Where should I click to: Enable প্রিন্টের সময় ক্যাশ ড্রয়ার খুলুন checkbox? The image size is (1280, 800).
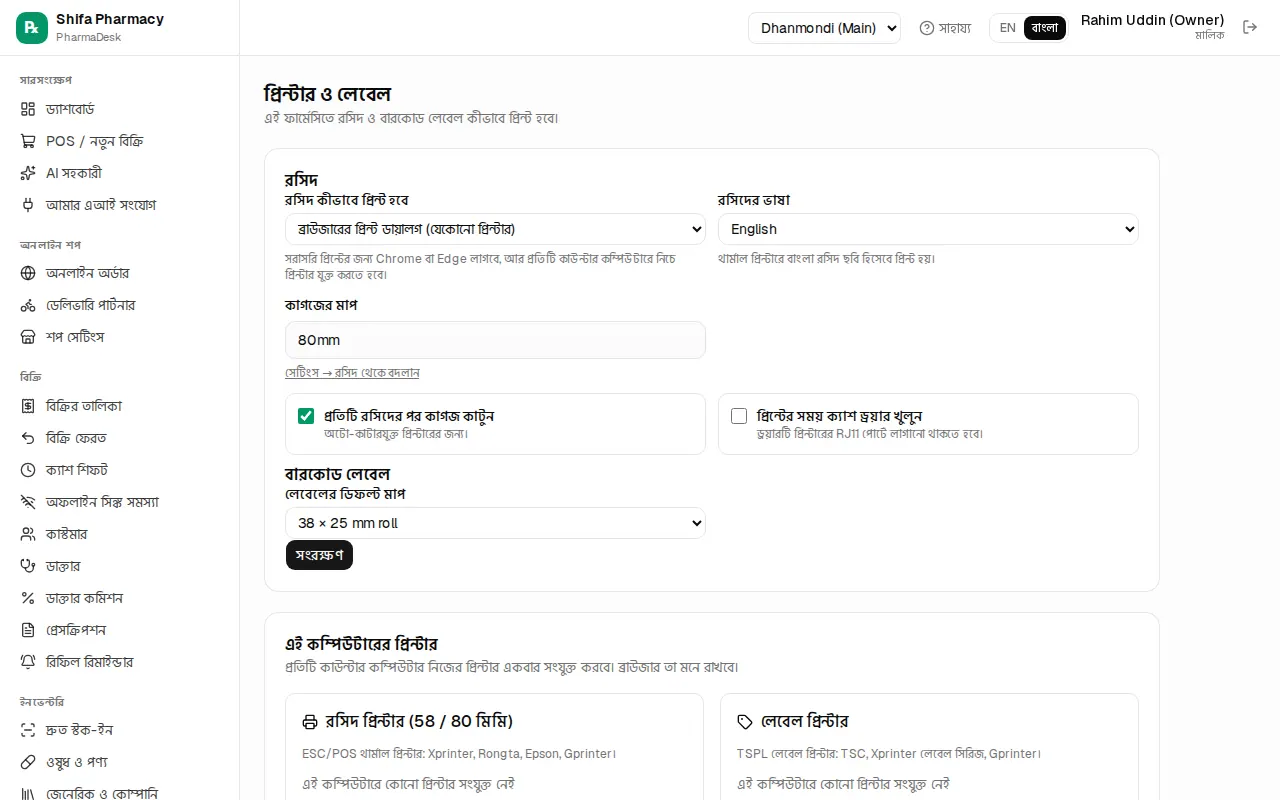(x=739, y=416)
